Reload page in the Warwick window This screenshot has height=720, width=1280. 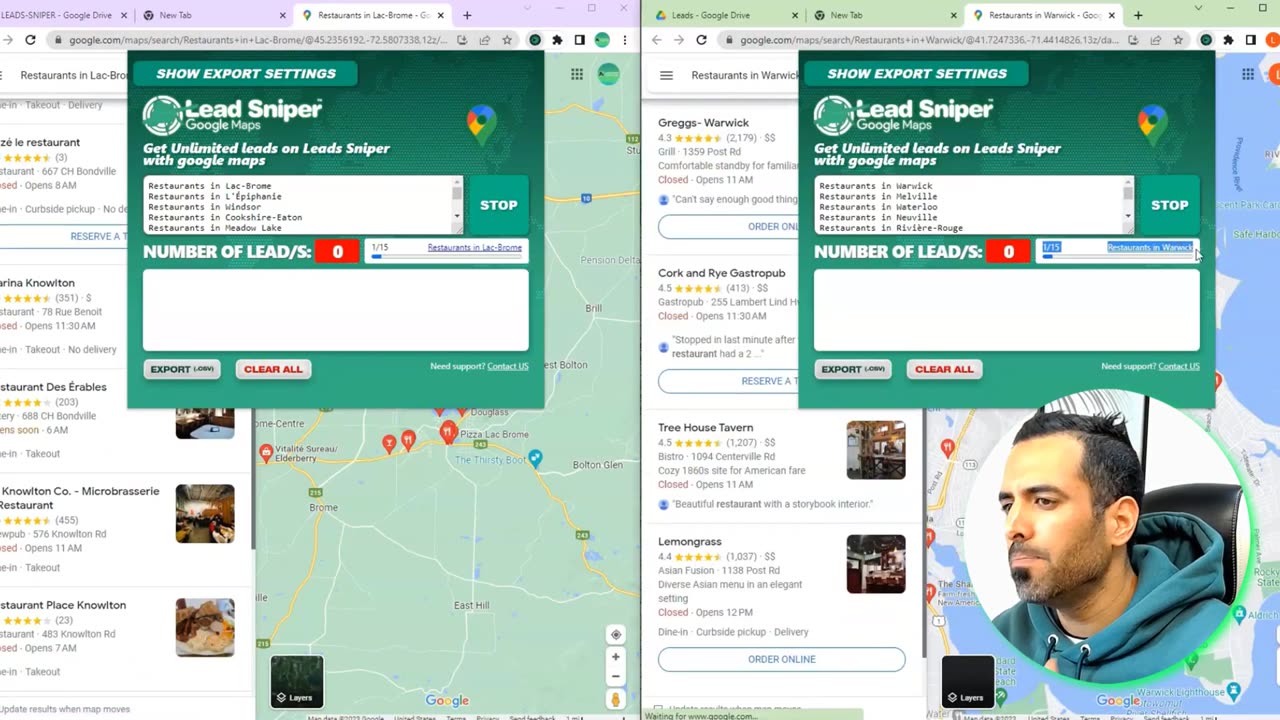(701, 40)
